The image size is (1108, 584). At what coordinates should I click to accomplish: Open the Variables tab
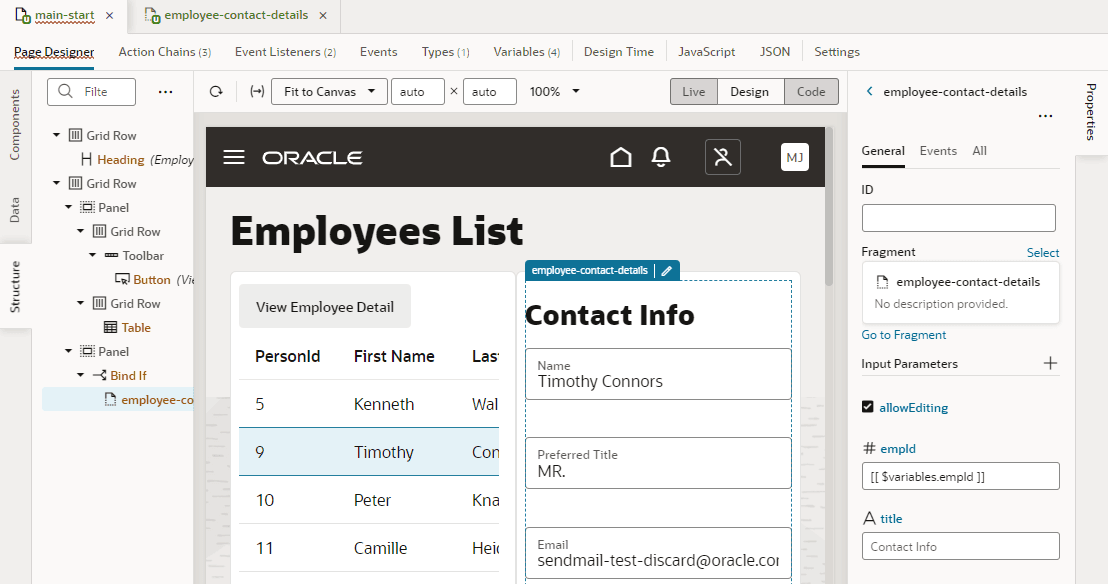[x=526, y=52]
